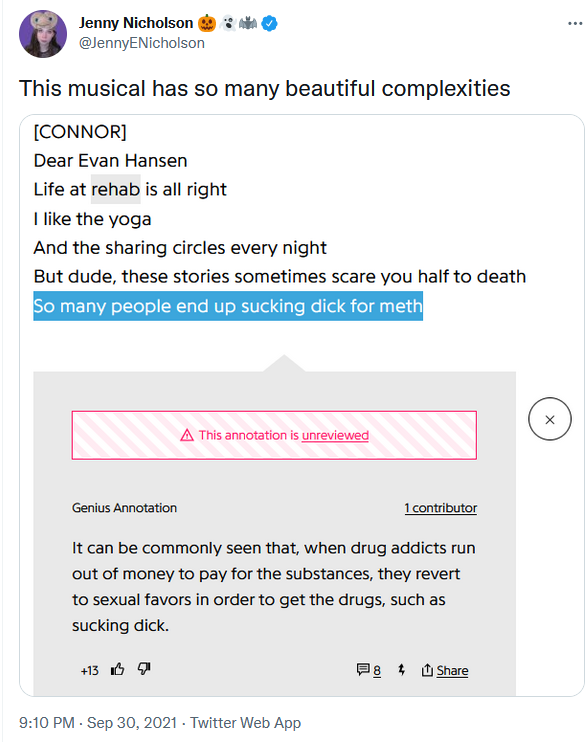Image resolution: width=588 pixels, height=742 pixels.
Task: Select the highlighted 'rehab' annotated word
Action: (115, 189)
